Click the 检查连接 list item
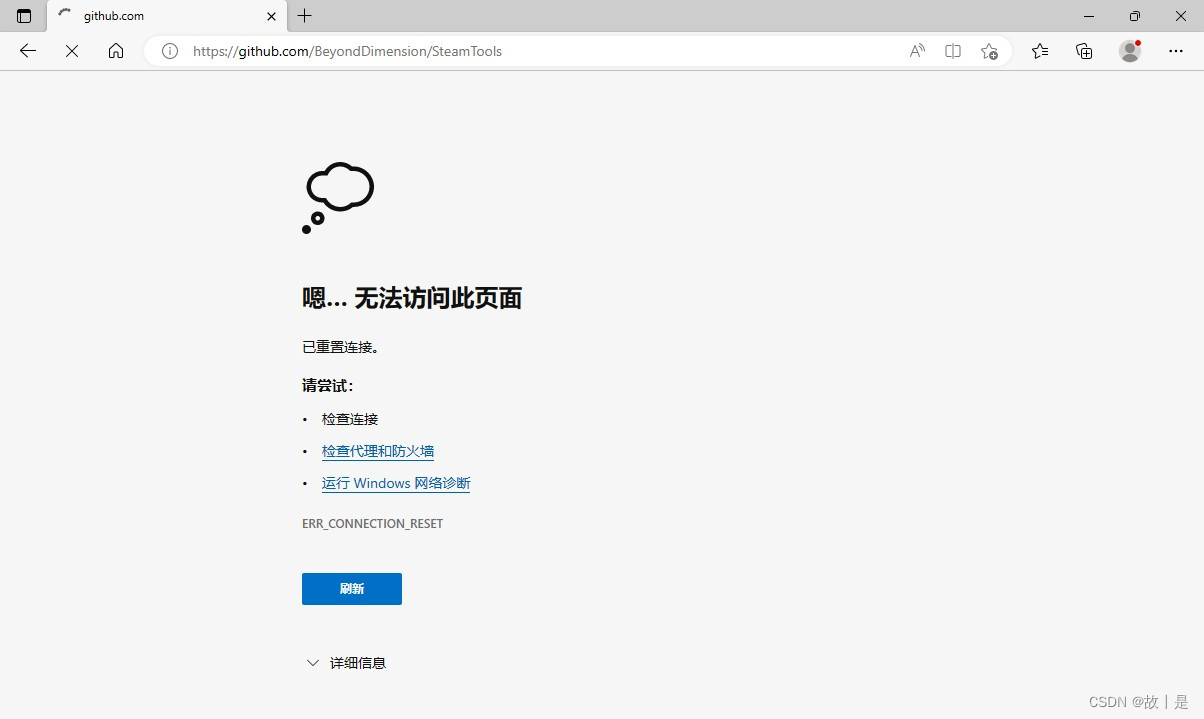 pyautogui.click(x=350, y=419)
